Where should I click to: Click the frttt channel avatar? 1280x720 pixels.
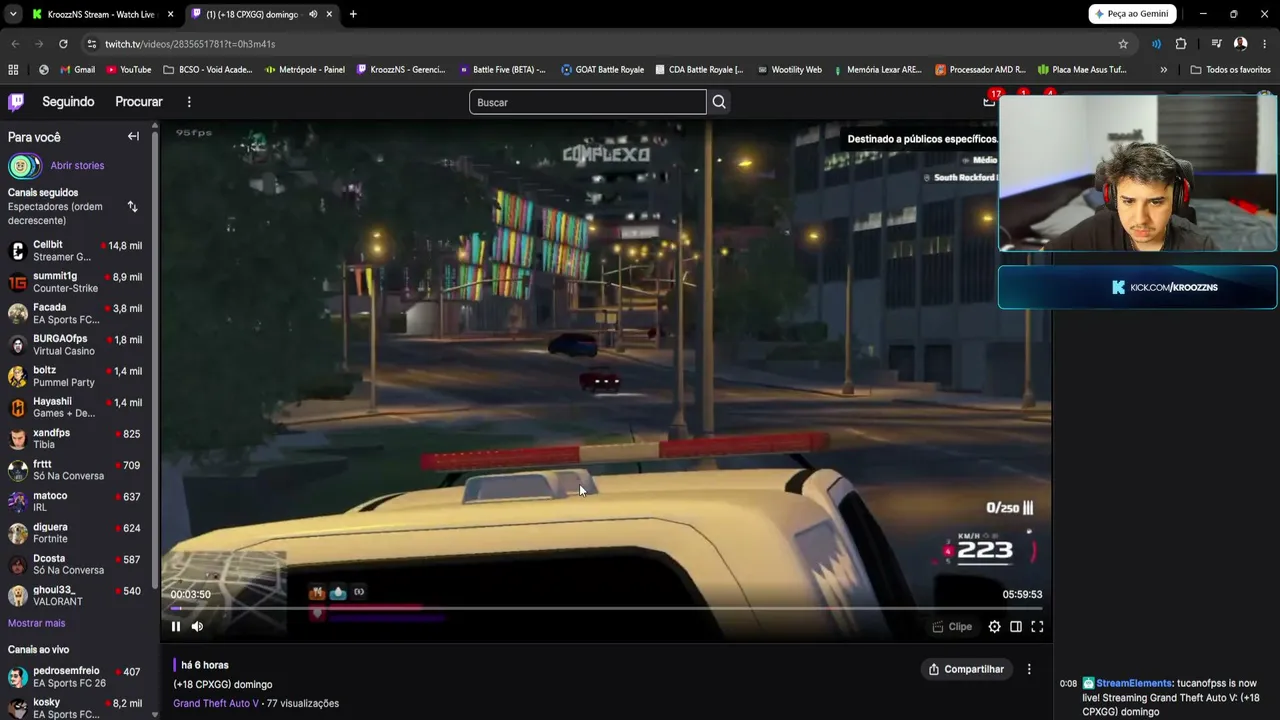coord(17,470)
